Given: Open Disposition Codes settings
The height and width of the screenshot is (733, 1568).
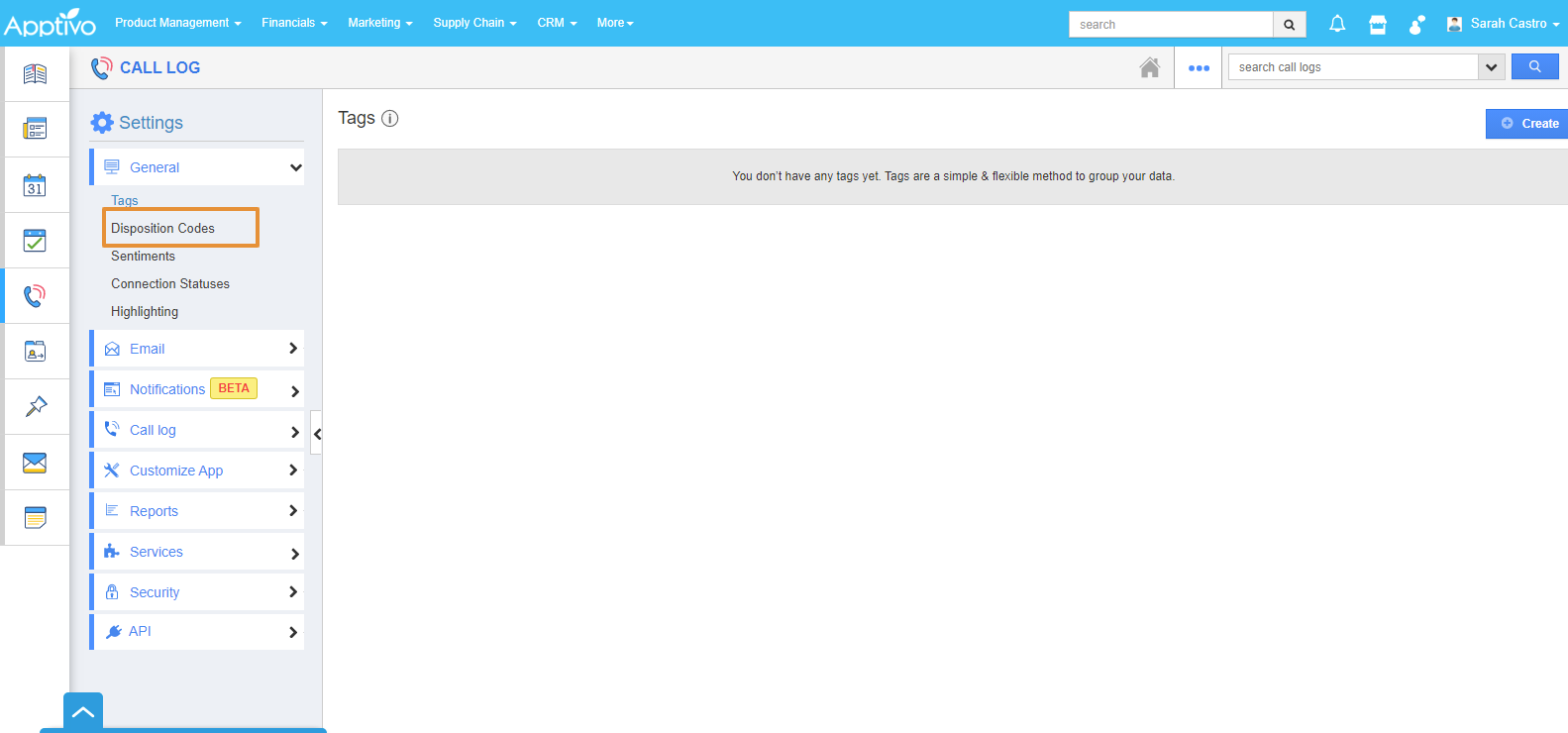Looking at the screenshot, I should 162,228.
